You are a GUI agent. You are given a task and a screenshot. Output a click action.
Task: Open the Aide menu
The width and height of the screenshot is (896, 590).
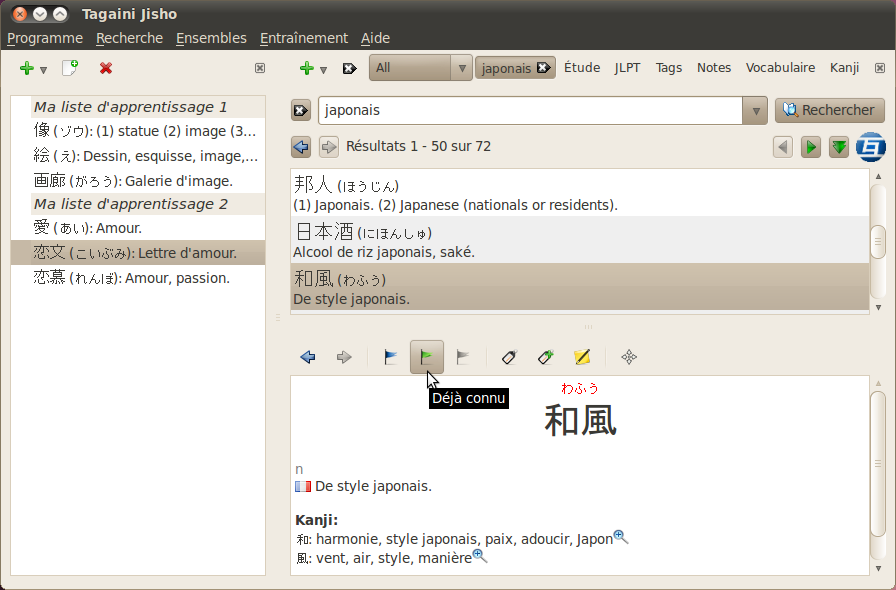coord(375,38)
